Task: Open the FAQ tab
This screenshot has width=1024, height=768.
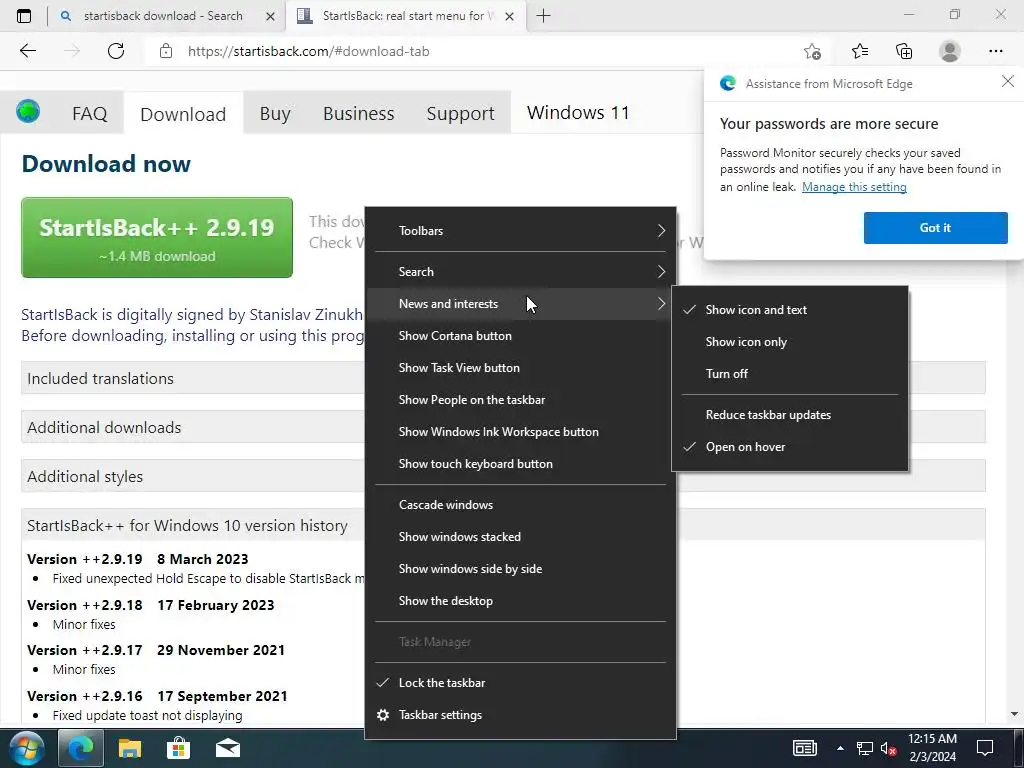Action: tap(89, 114)
